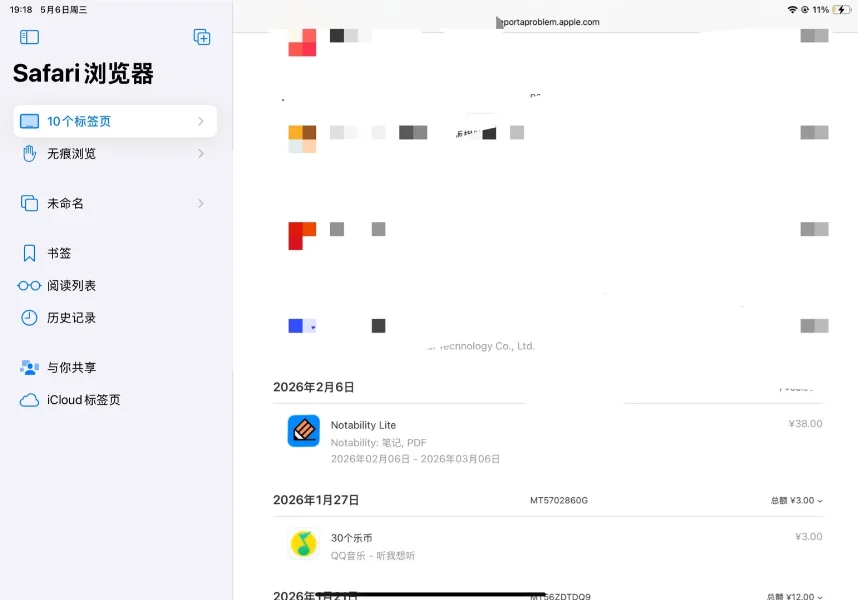858x600 pixels.
Task: Tap the QQ音乐 app icon
Action: click(x=304, y=544)
